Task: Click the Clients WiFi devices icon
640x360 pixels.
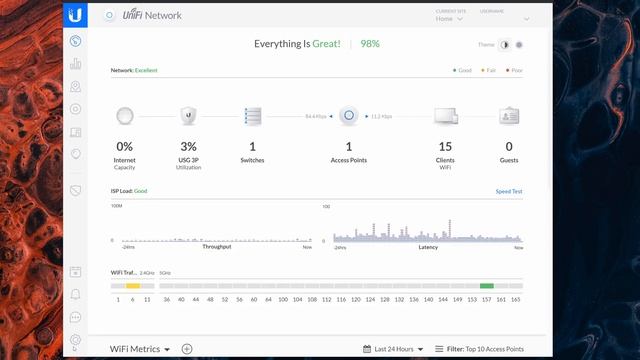Action: coord(445,116)
